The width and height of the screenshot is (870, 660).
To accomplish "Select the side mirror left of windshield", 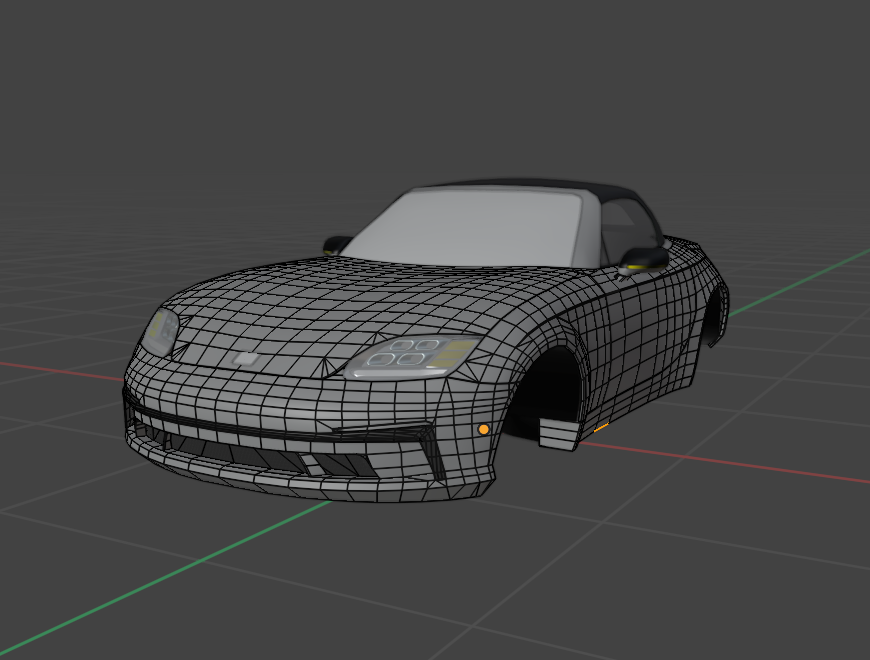I will (335, 245).
